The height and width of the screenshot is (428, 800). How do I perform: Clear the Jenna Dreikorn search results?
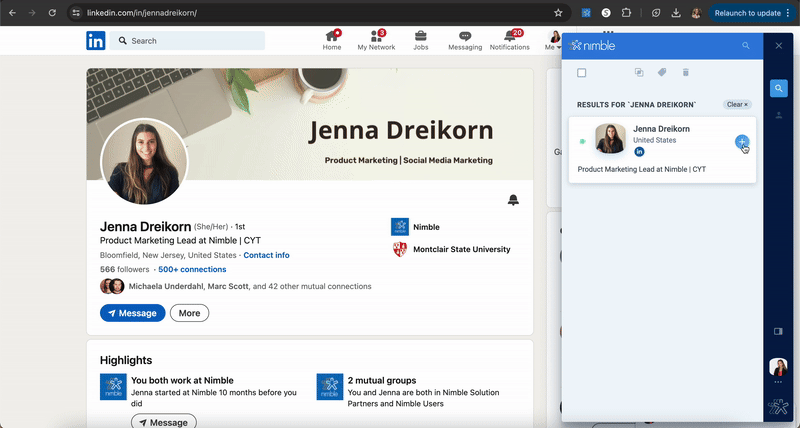pyautogui.click(x=737, y=104)
